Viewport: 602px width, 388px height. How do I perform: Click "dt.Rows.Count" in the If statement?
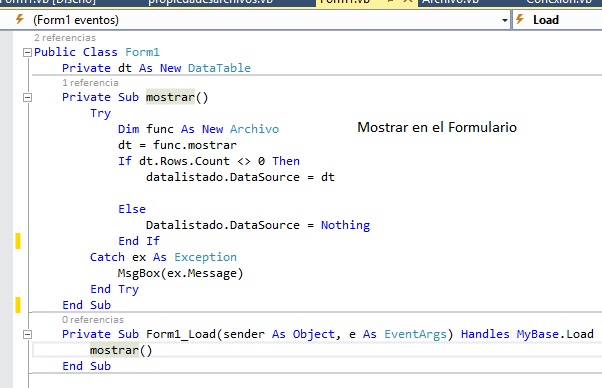pos(184,161)
